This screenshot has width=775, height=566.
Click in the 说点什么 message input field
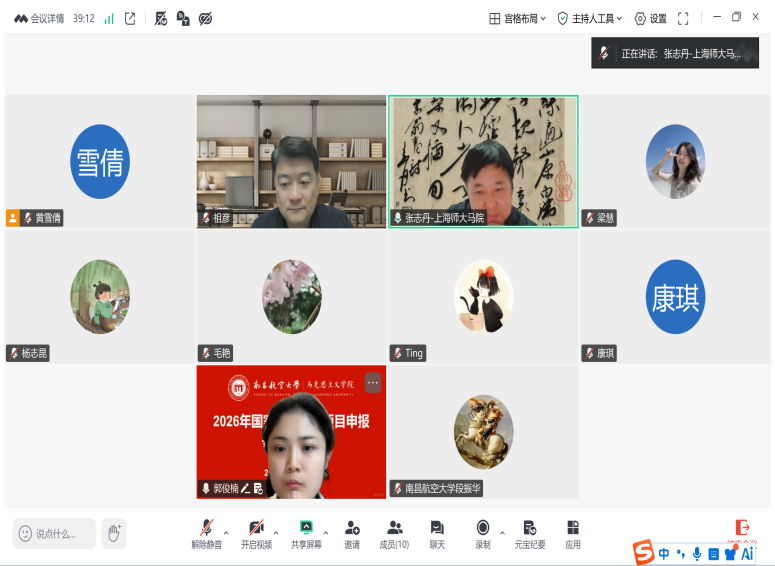tap(54, 533)
